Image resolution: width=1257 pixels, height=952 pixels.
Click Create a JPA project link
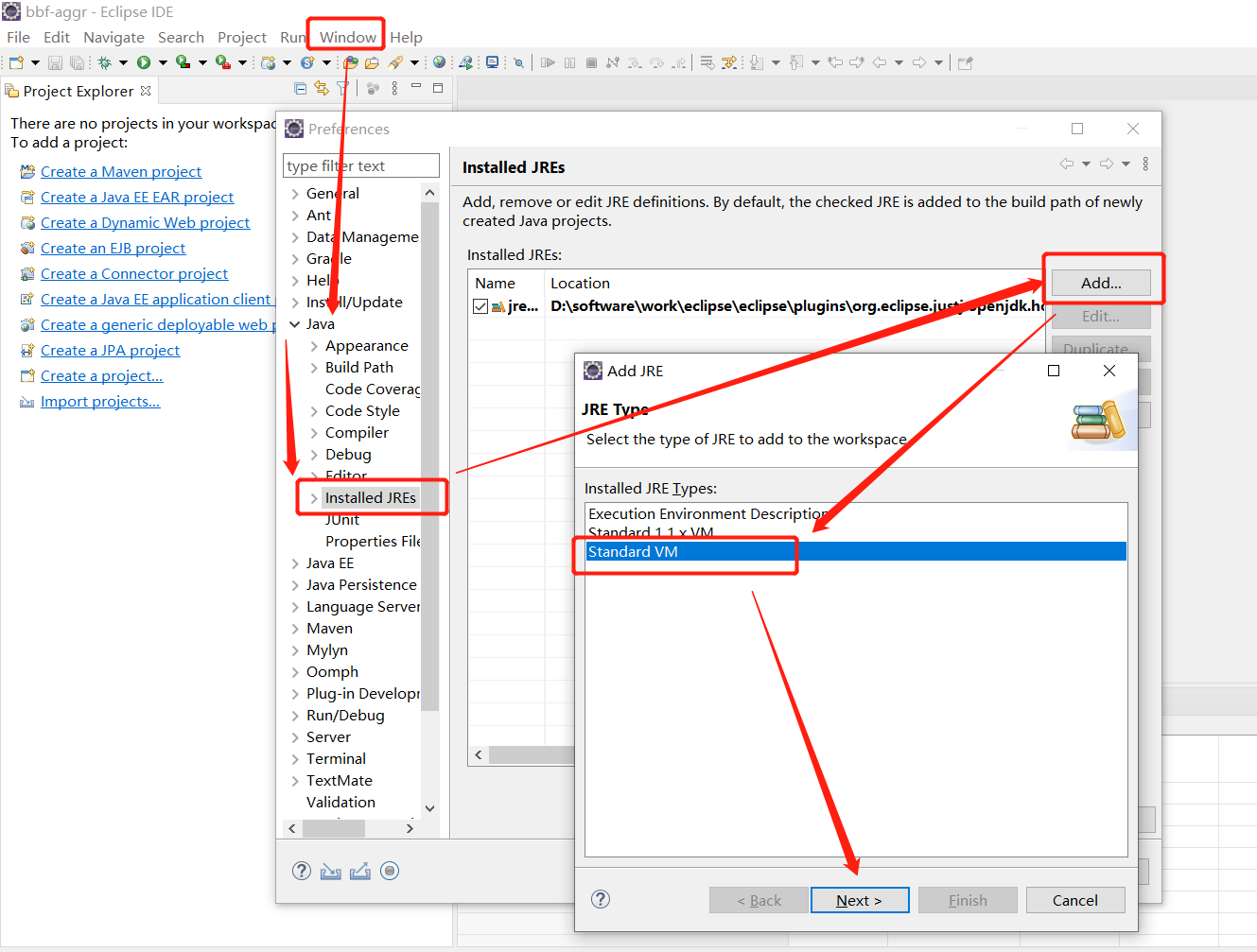[110, 350]
